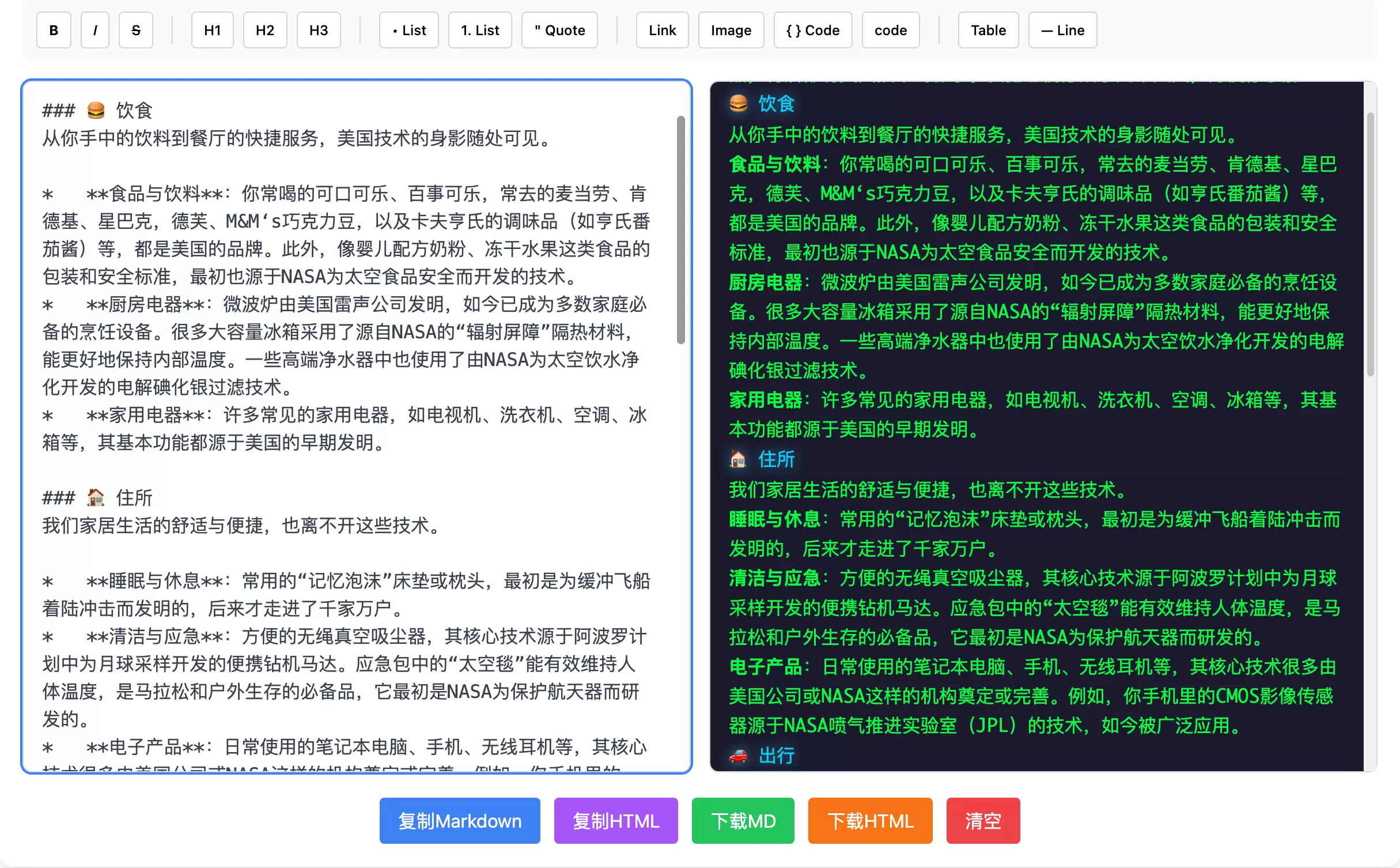
Task: Click the 下载MD button
Action: [x=743, y=821]
